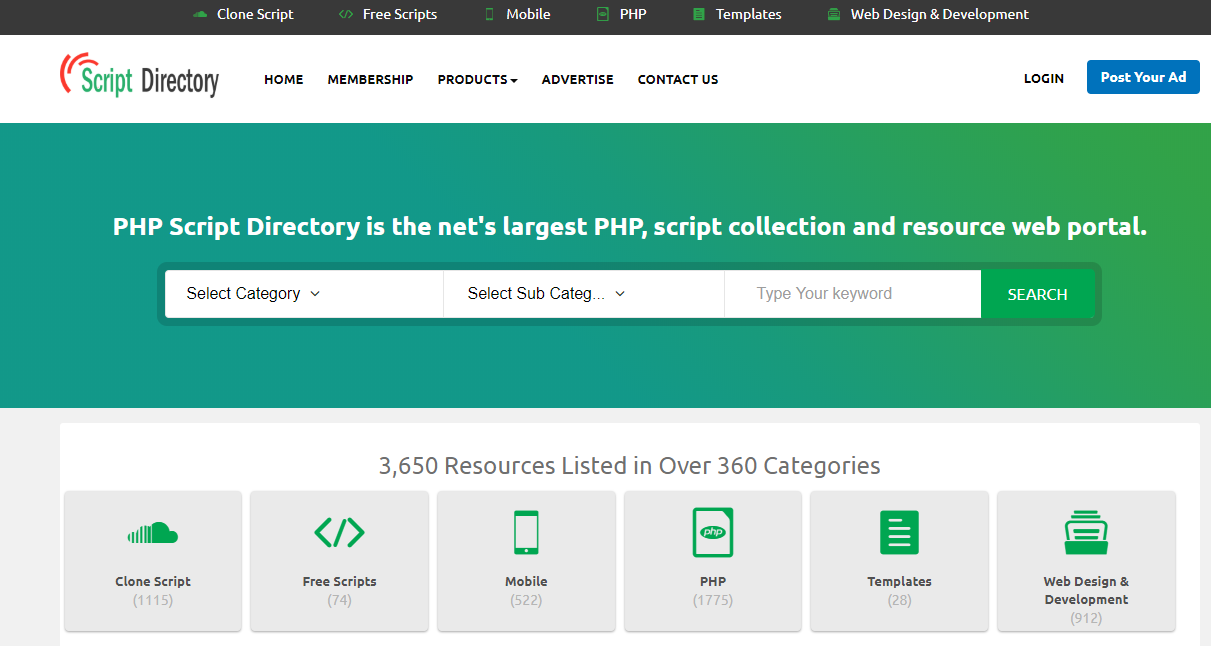Select CONTACT US from the navigation
Image resolution: width=1211 pixels, height=646 pixels.
click(x=677, y=79)
